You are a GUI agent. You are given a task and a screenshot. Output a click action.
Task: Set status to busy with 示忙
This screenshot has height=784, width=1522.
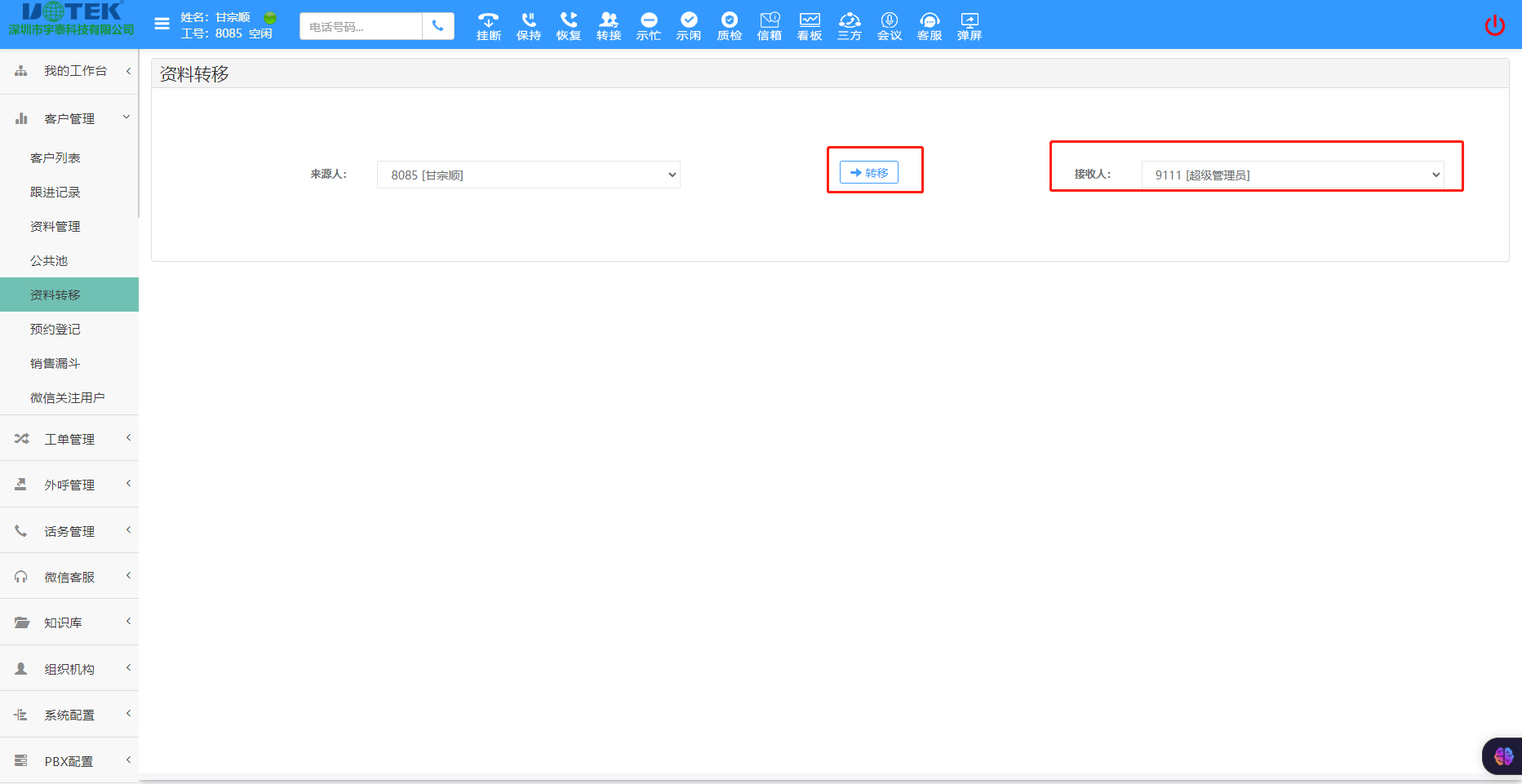649,25
